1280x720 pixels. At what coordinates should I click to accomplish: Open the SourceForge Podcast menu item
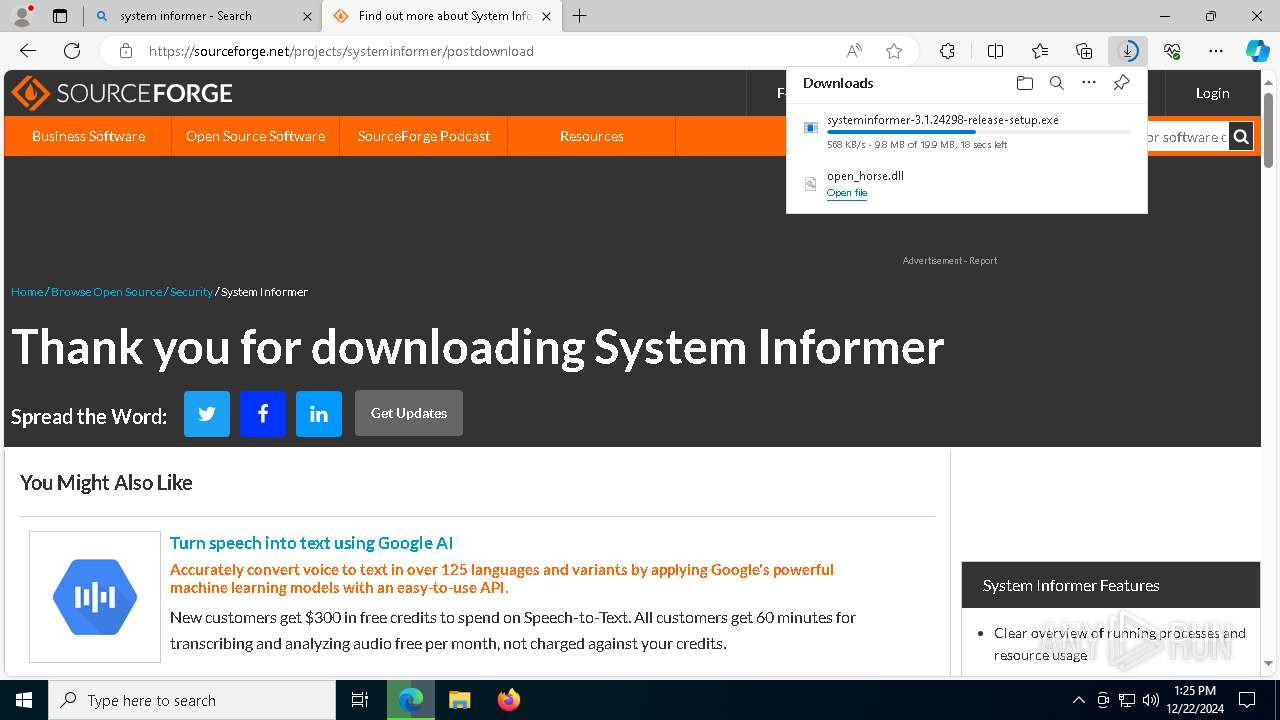[423, 136]
